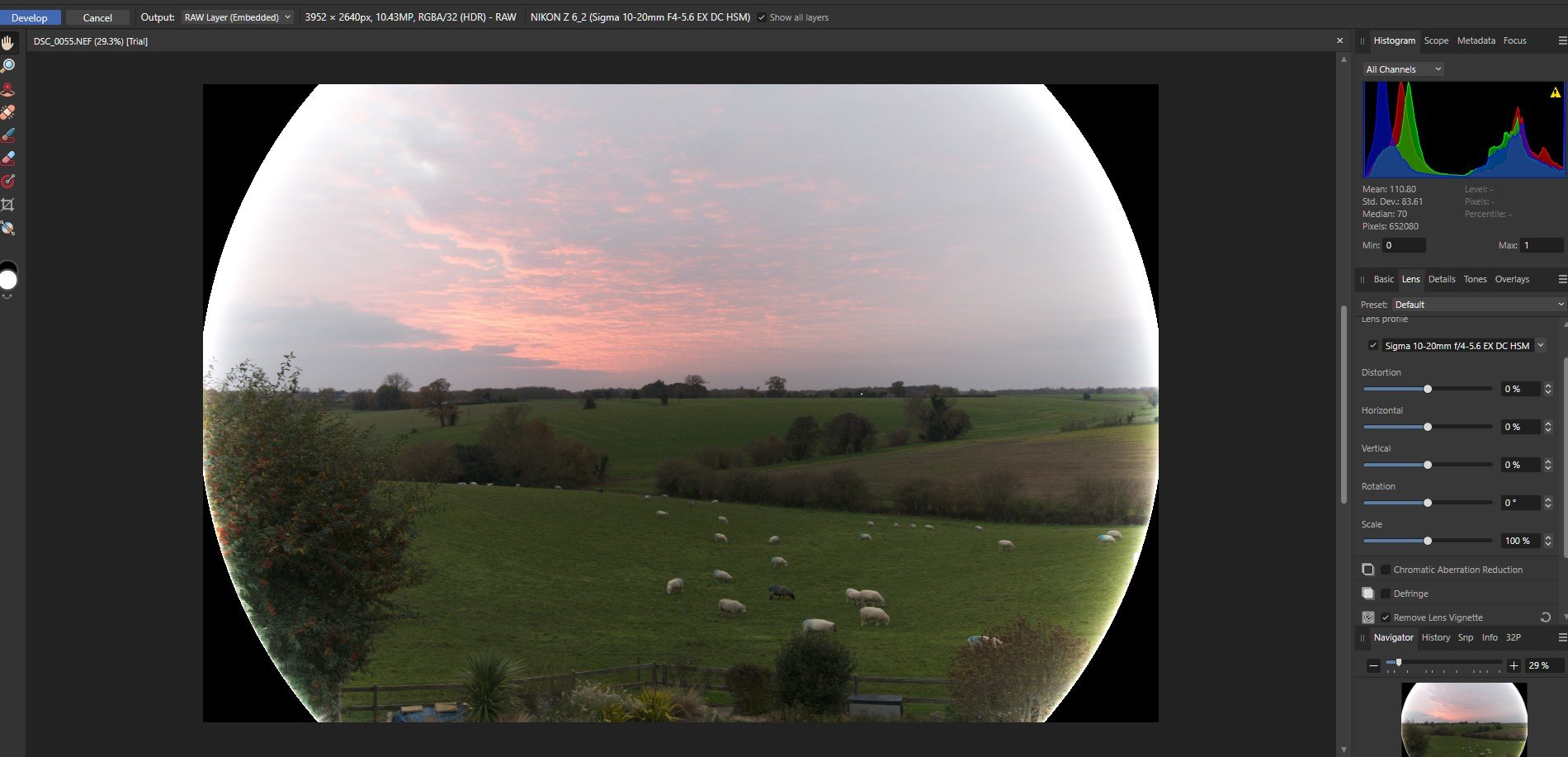Image resolution: width=1568 pixels, height=757 pixels.
Task: Switch to the History tab
Action: [x=1435, y=637]
